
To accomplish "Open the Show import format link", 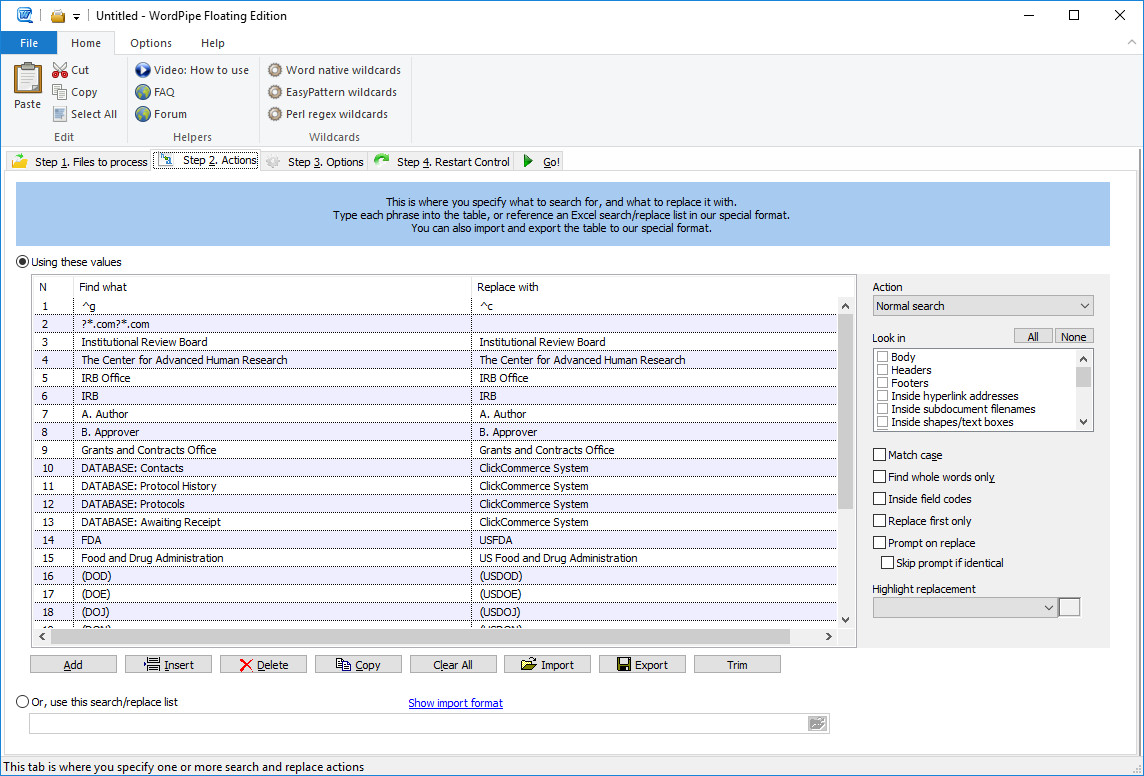I will point(455,703).
